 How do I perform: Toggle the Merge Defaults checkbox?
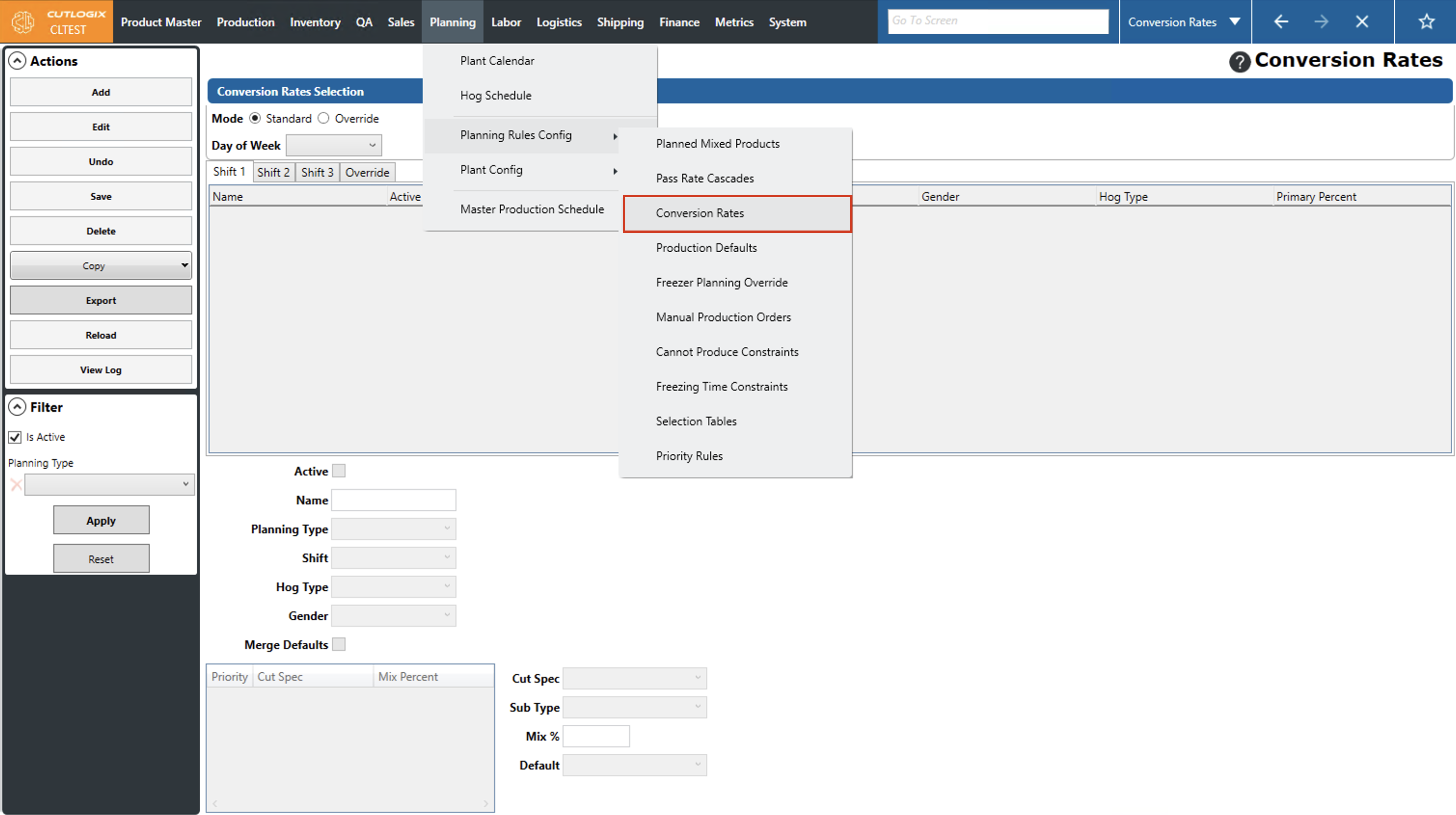point(339,644)
